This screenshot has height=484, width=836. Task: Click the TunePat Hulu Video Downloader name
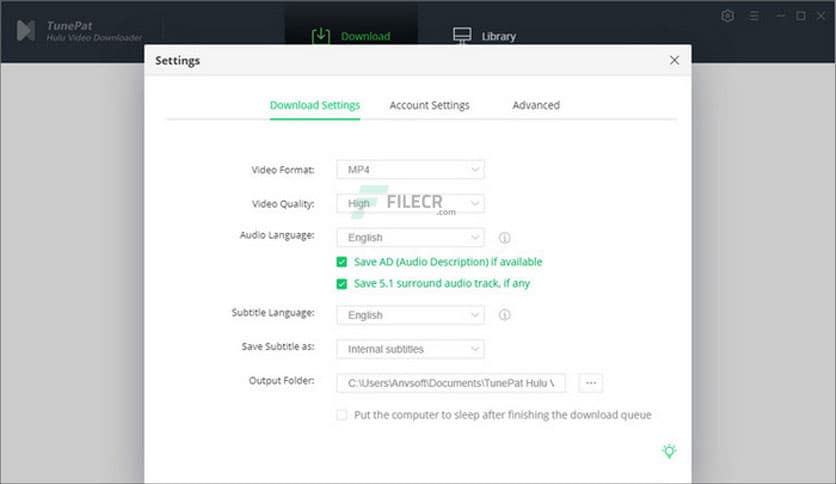point(94,31)
